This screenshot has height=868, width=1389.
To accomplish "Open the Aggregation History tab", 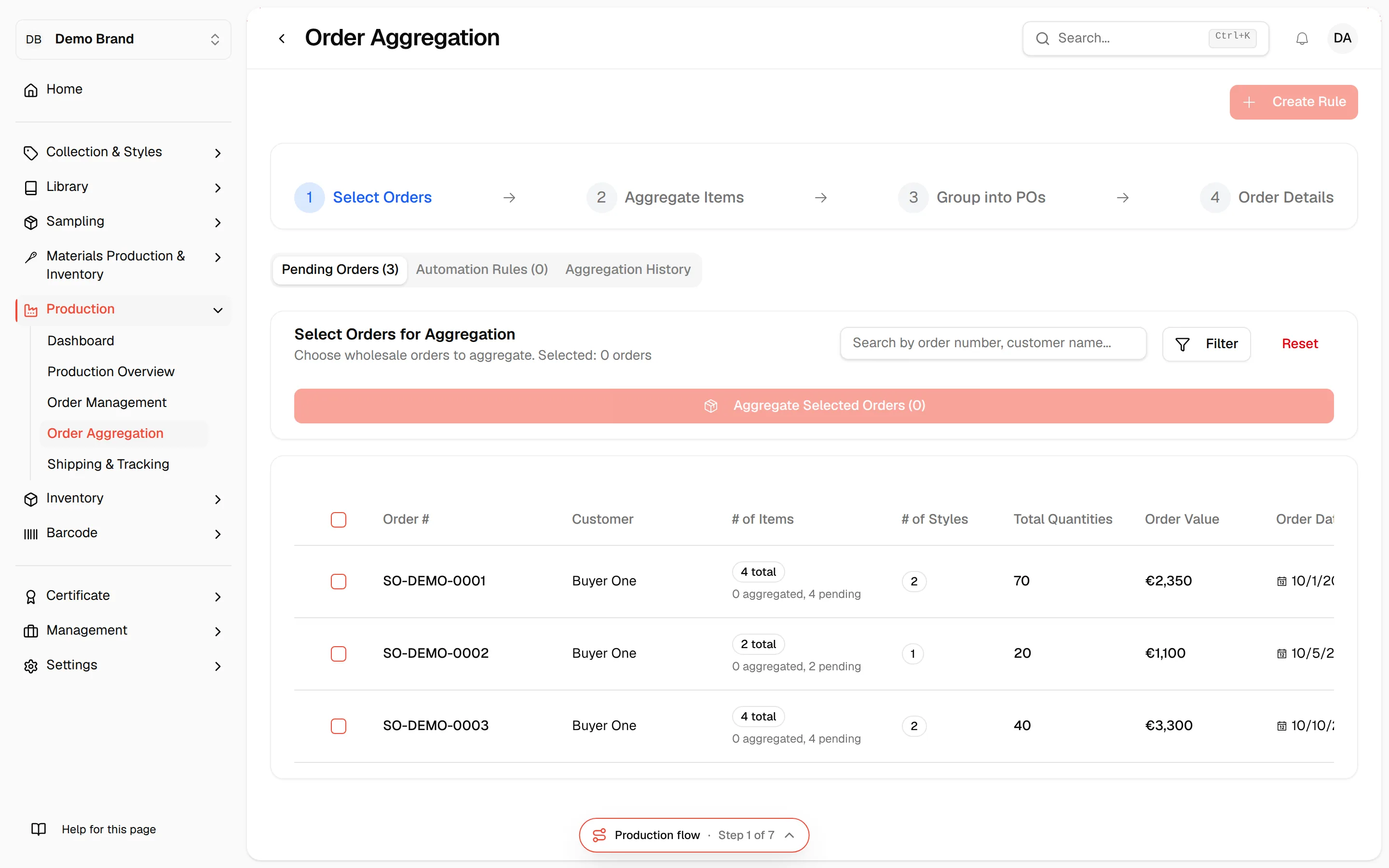I will point(628,270).
